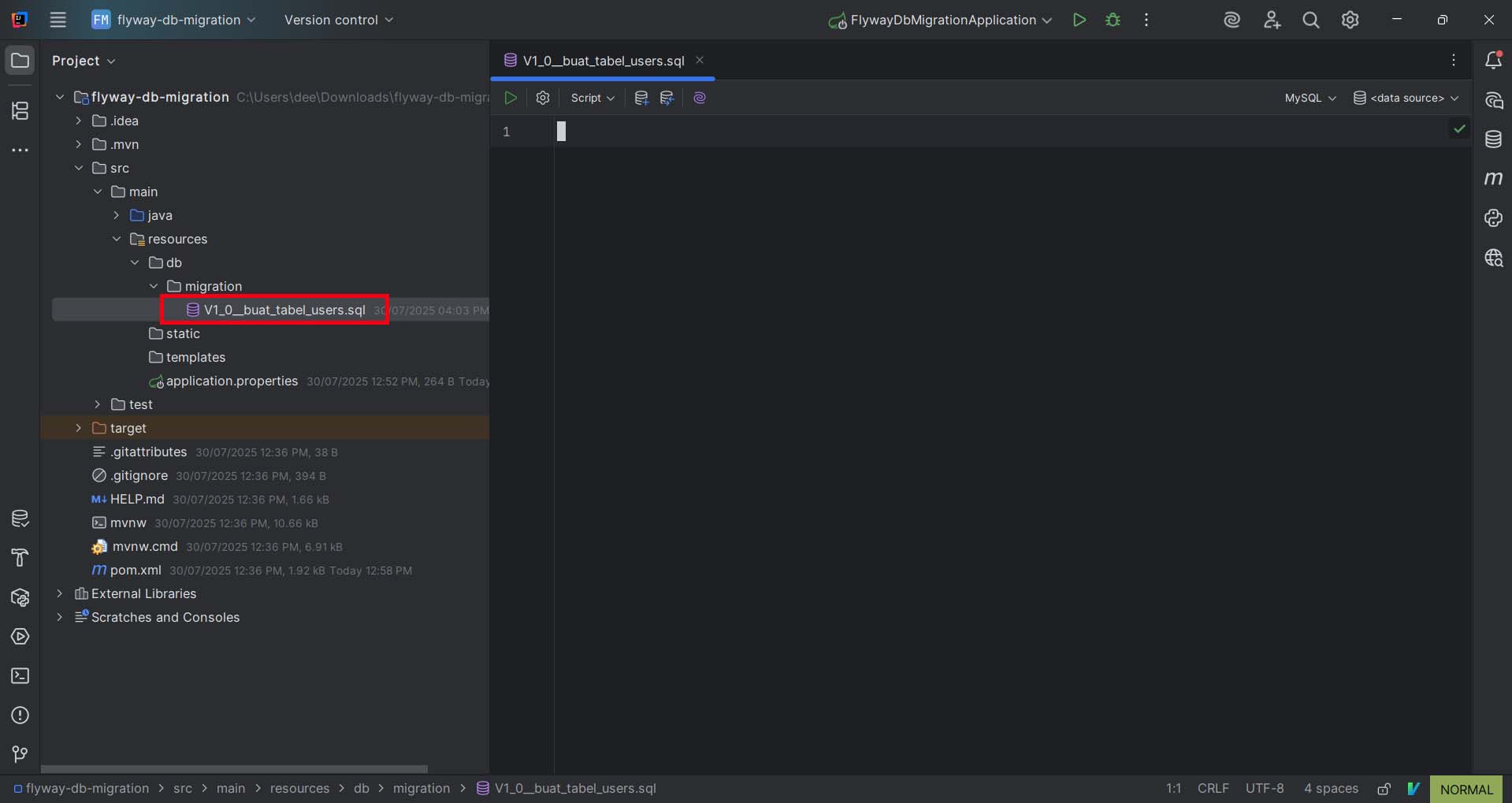Run FlywayDbMigrationApplication with green play button

(1079, 20)
